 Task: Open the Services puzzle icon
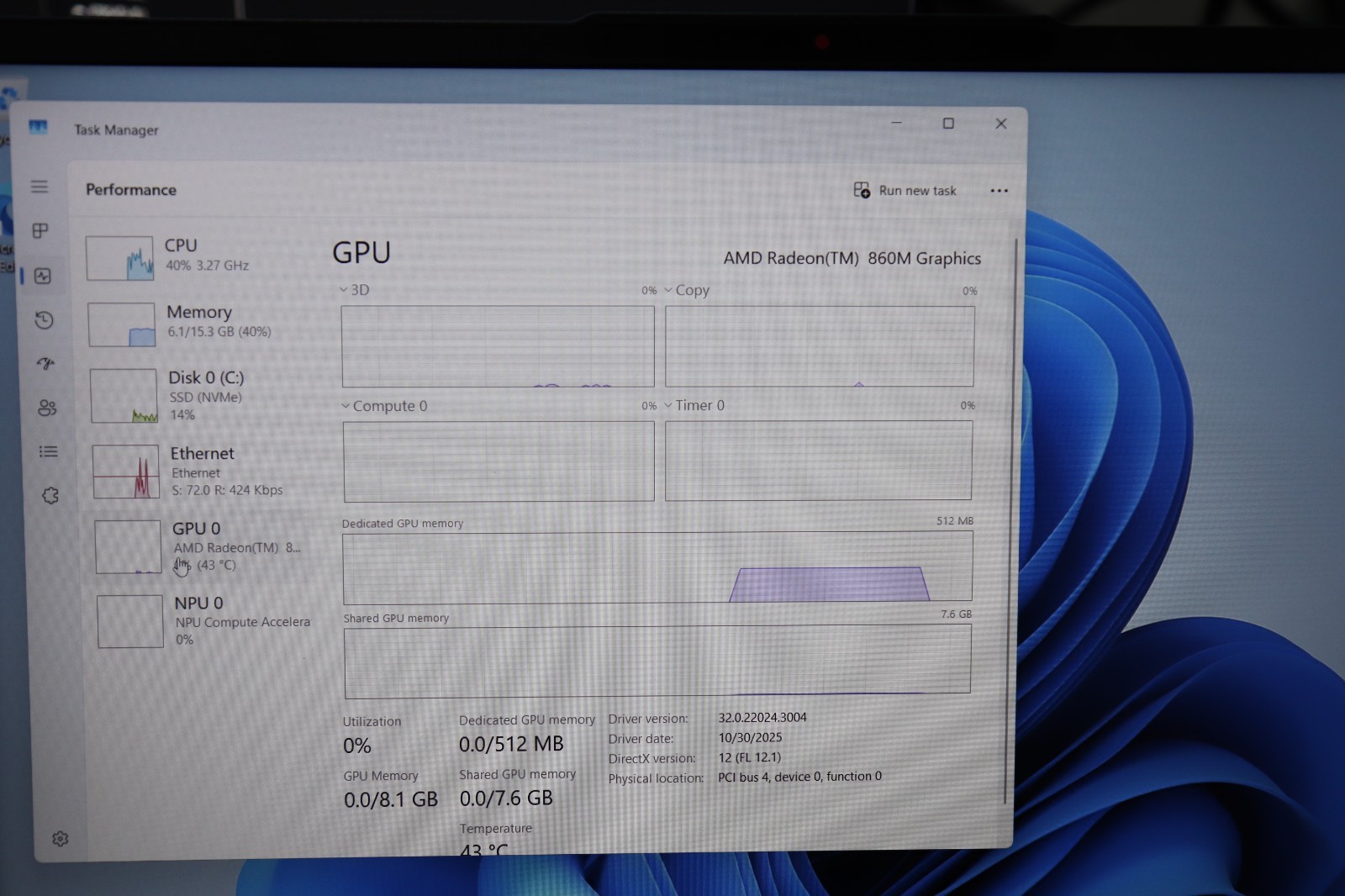click(50, 496)
